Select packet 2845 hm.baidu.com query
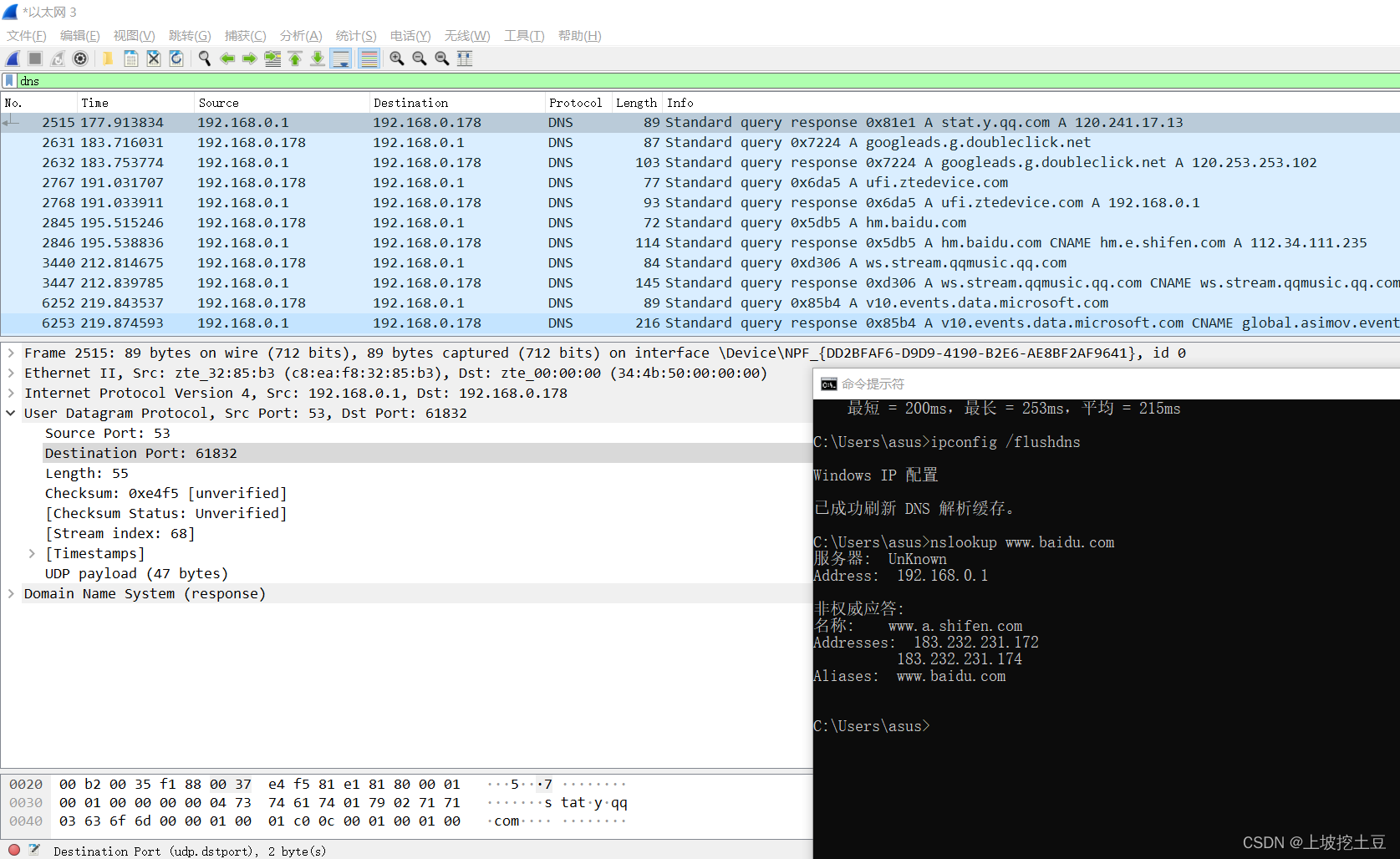1400x859 pixels. click(700, 223)
